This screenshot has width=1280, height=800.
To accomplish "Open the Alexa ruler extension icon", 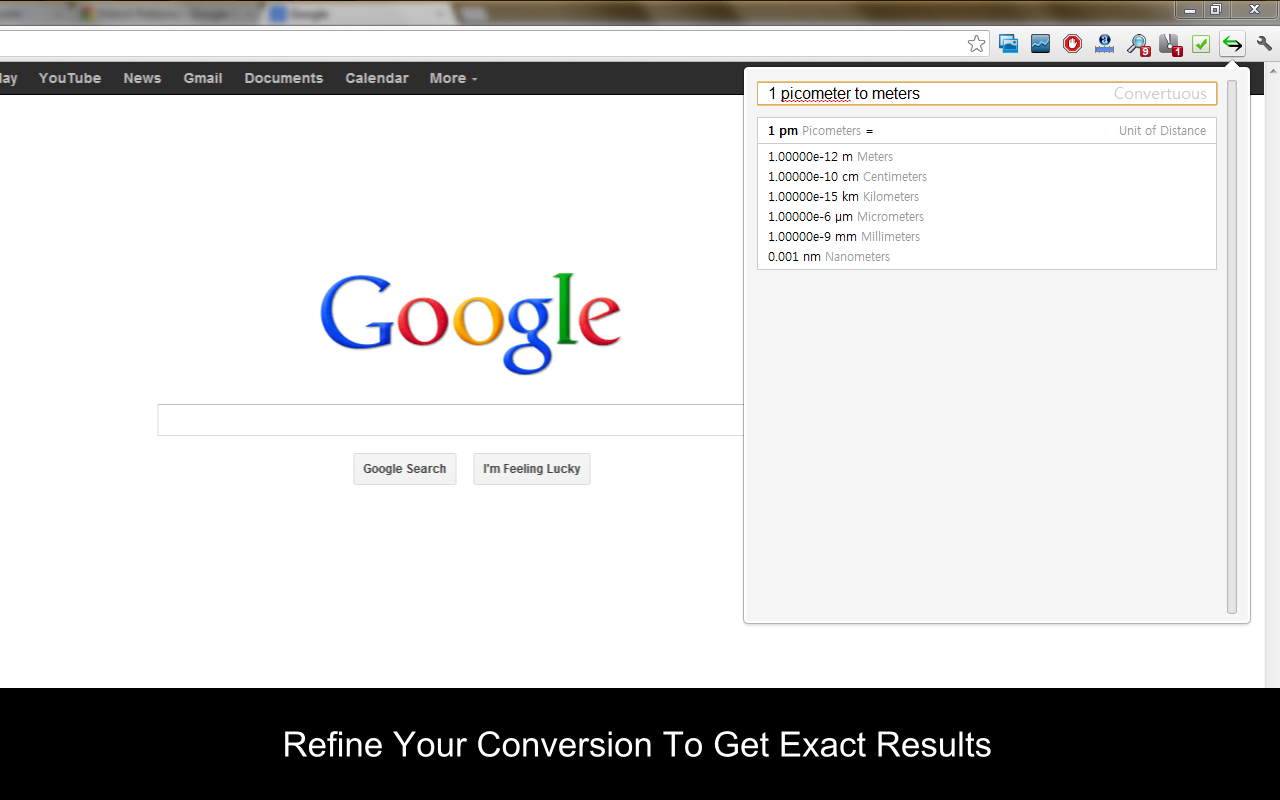I will [x=1104, y=44].
